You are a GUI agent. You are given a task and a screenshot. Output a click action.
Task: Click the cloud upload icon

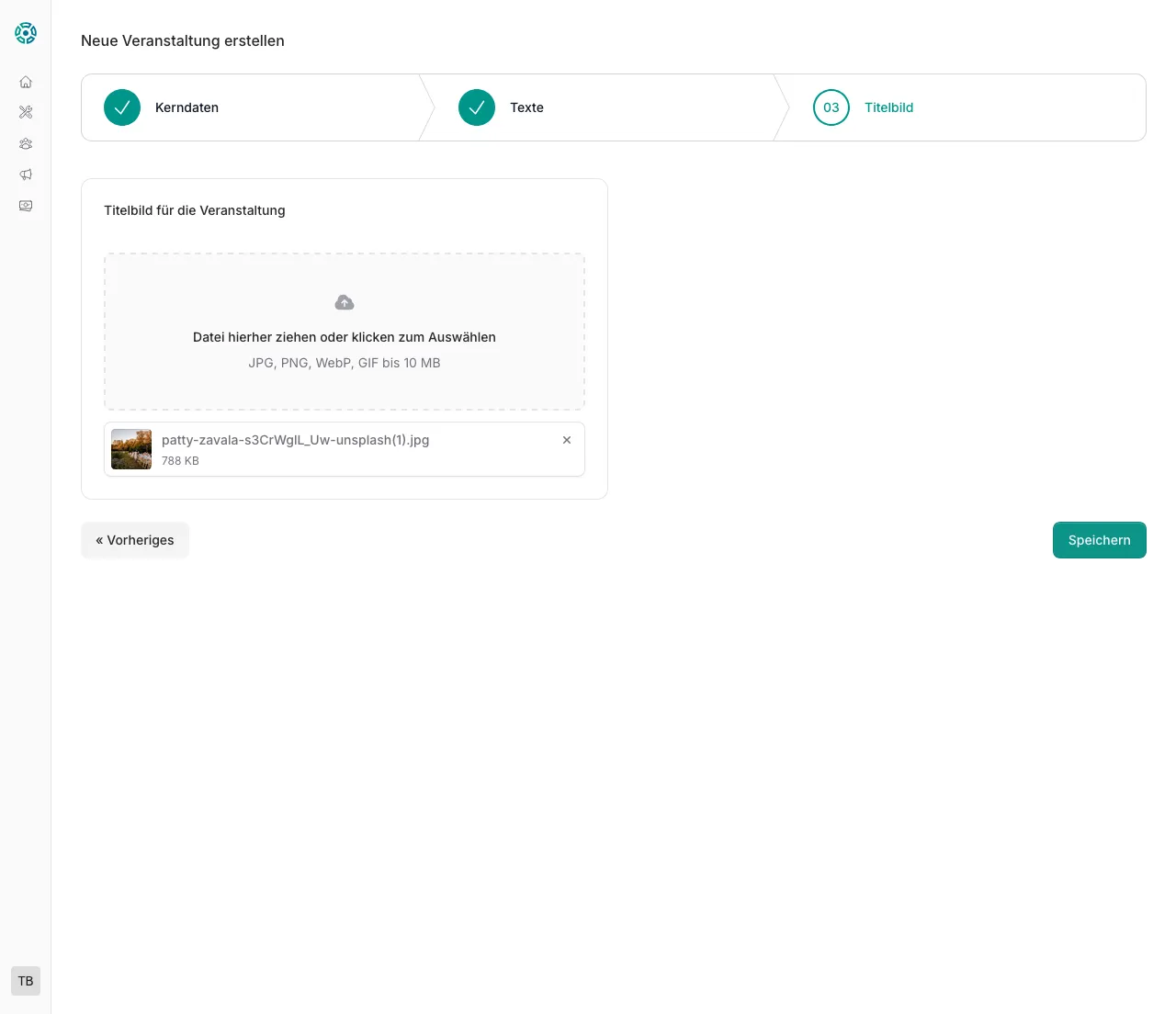345,302
